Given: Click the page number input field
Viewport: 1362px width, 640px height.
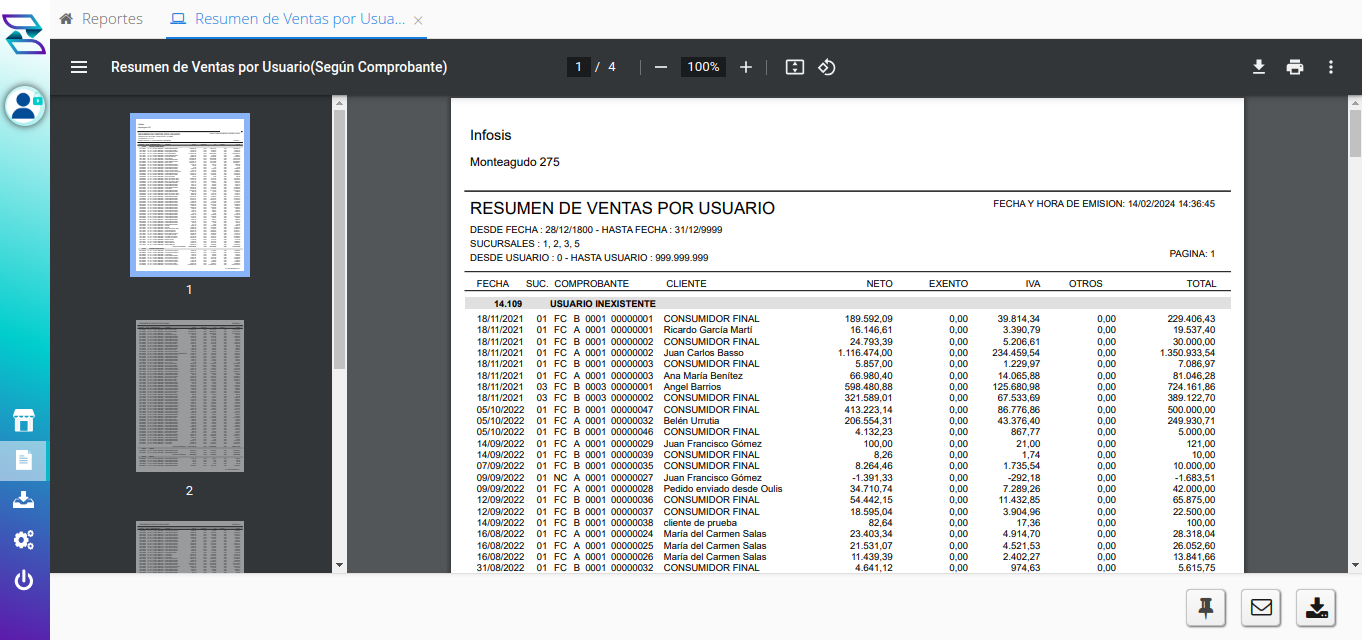Looking at the screenshot, I should pos(578,67).
